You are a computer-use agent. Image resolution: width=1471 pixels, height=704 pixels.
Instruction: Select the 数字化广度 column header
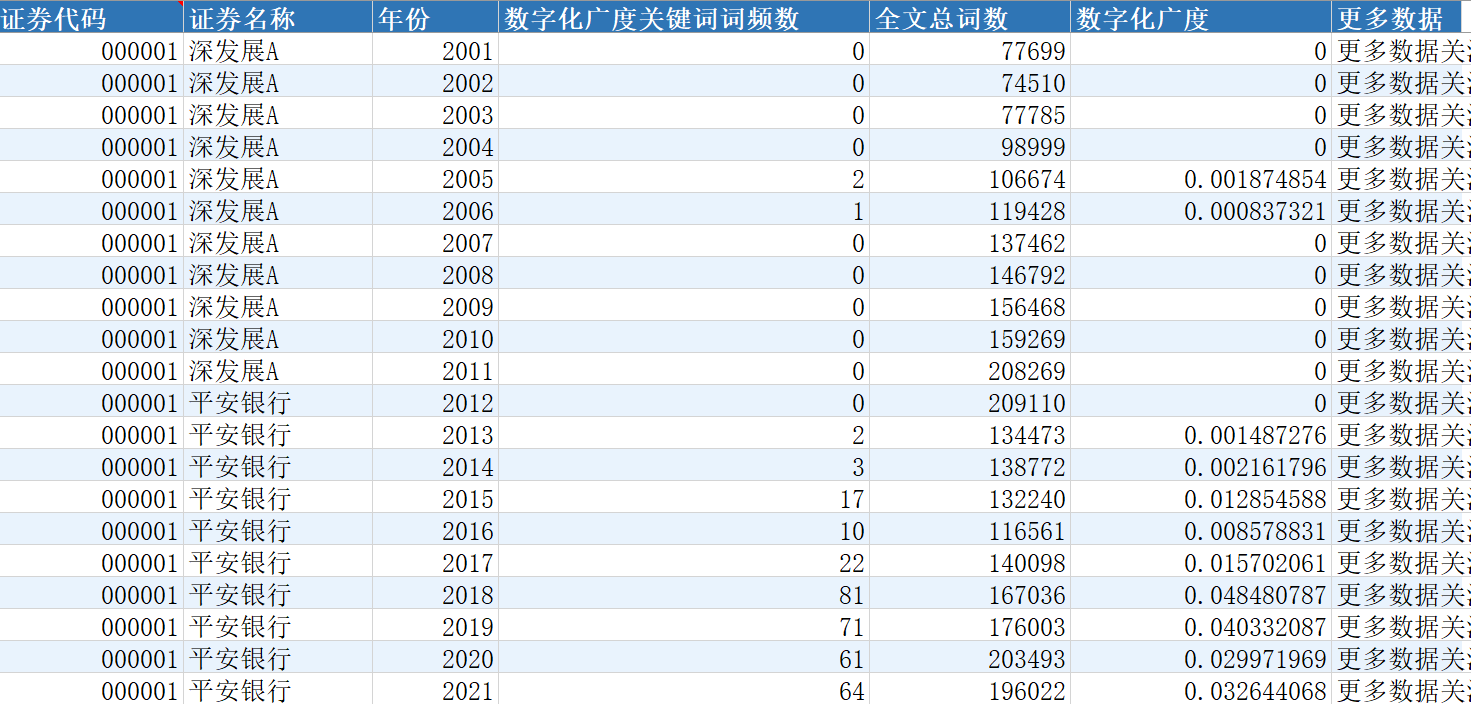click(1201, 17)
